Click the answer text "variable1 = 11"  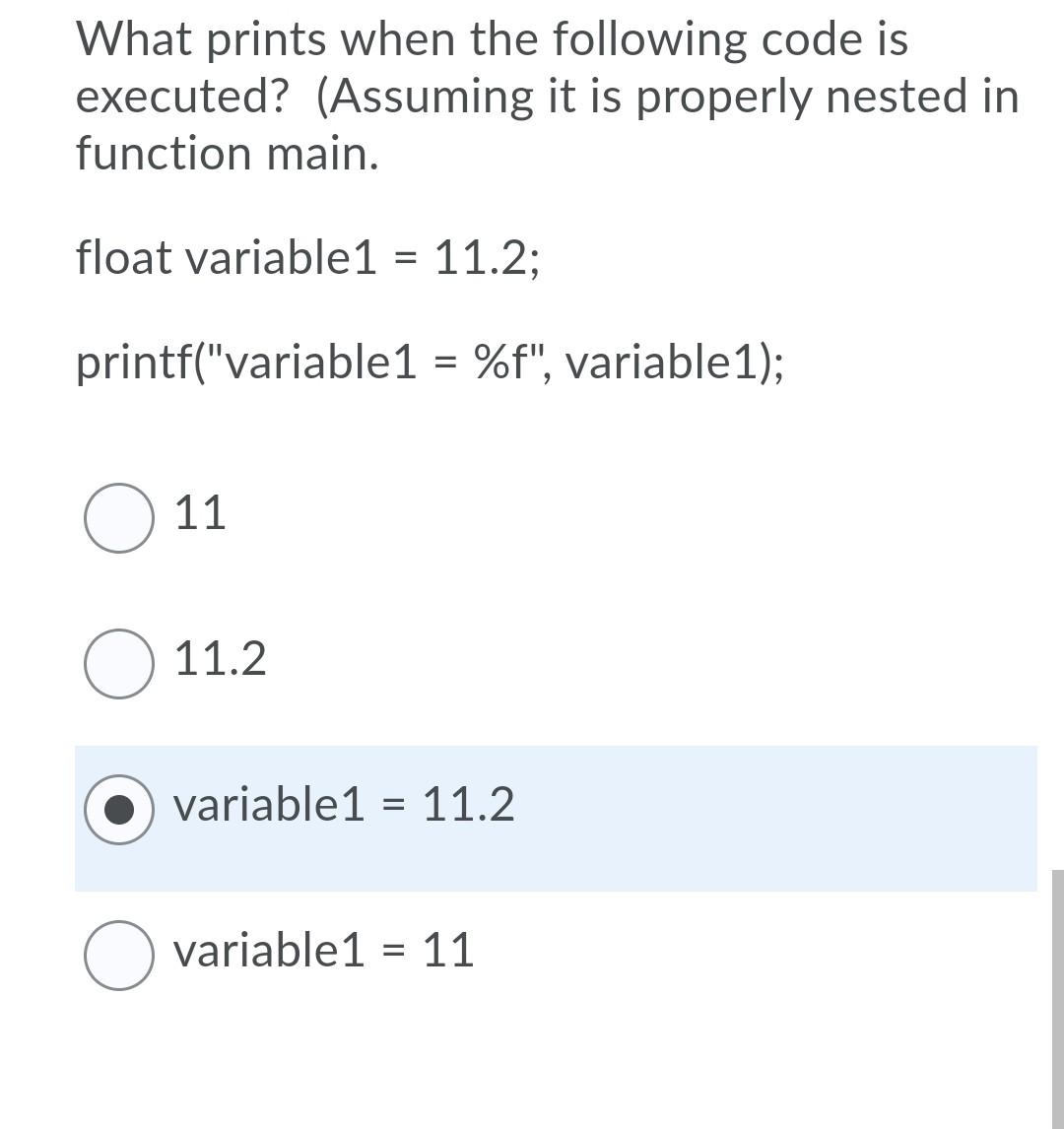click(x=322, y=950)
